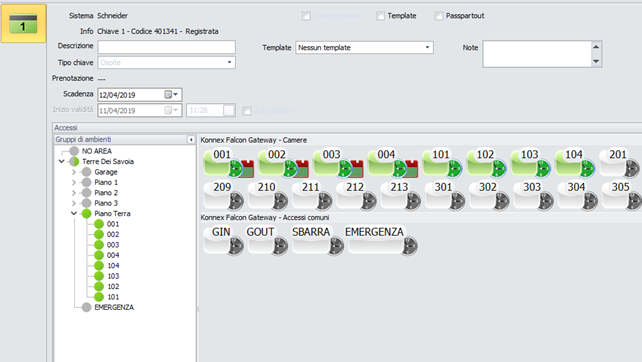Select tree item 001 under Piano Terra
This screenshot has height=362, width=642.
pyautogui.click(x=113, y=224)
